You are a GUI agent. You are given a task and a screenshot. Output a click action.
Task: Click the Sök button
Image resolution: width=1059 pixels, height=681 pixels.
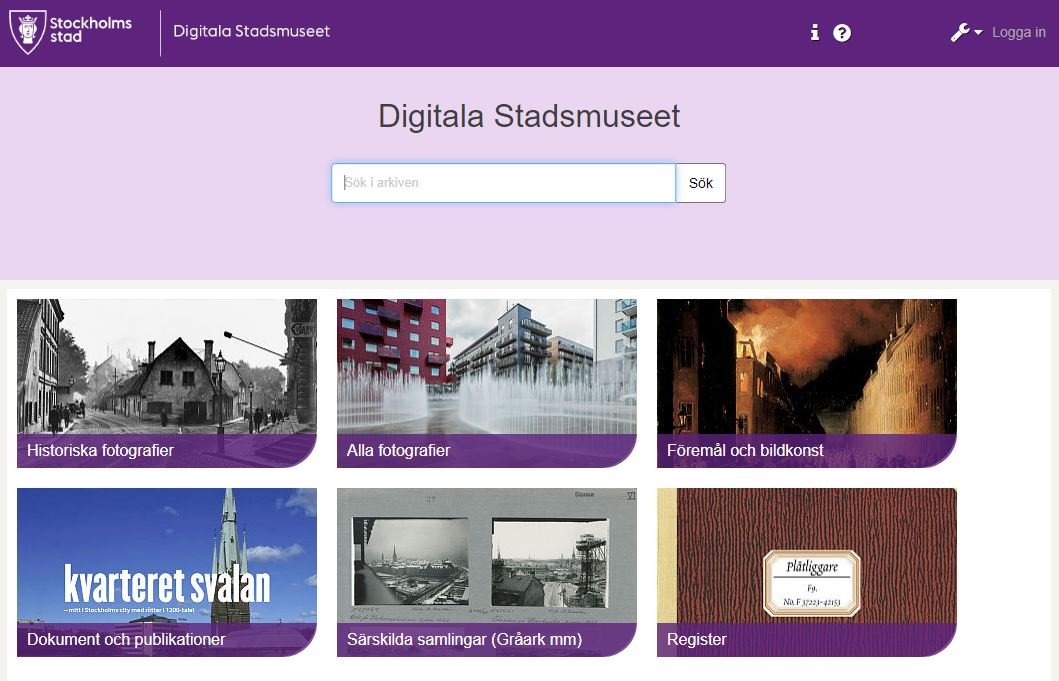pos(700,182)
